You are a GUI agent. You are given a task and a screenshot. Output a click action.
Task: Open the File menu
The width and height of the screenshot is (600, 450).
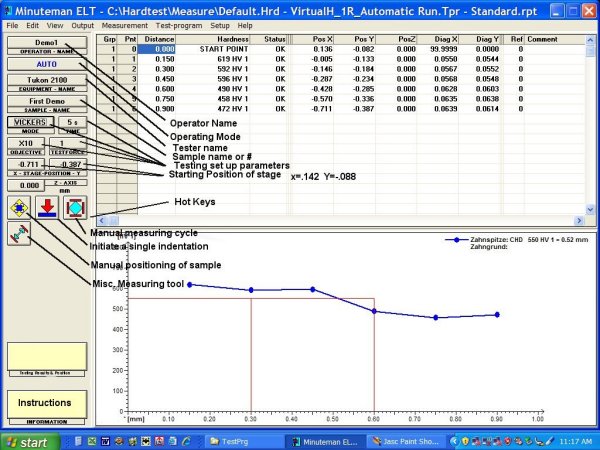point(12,26)
